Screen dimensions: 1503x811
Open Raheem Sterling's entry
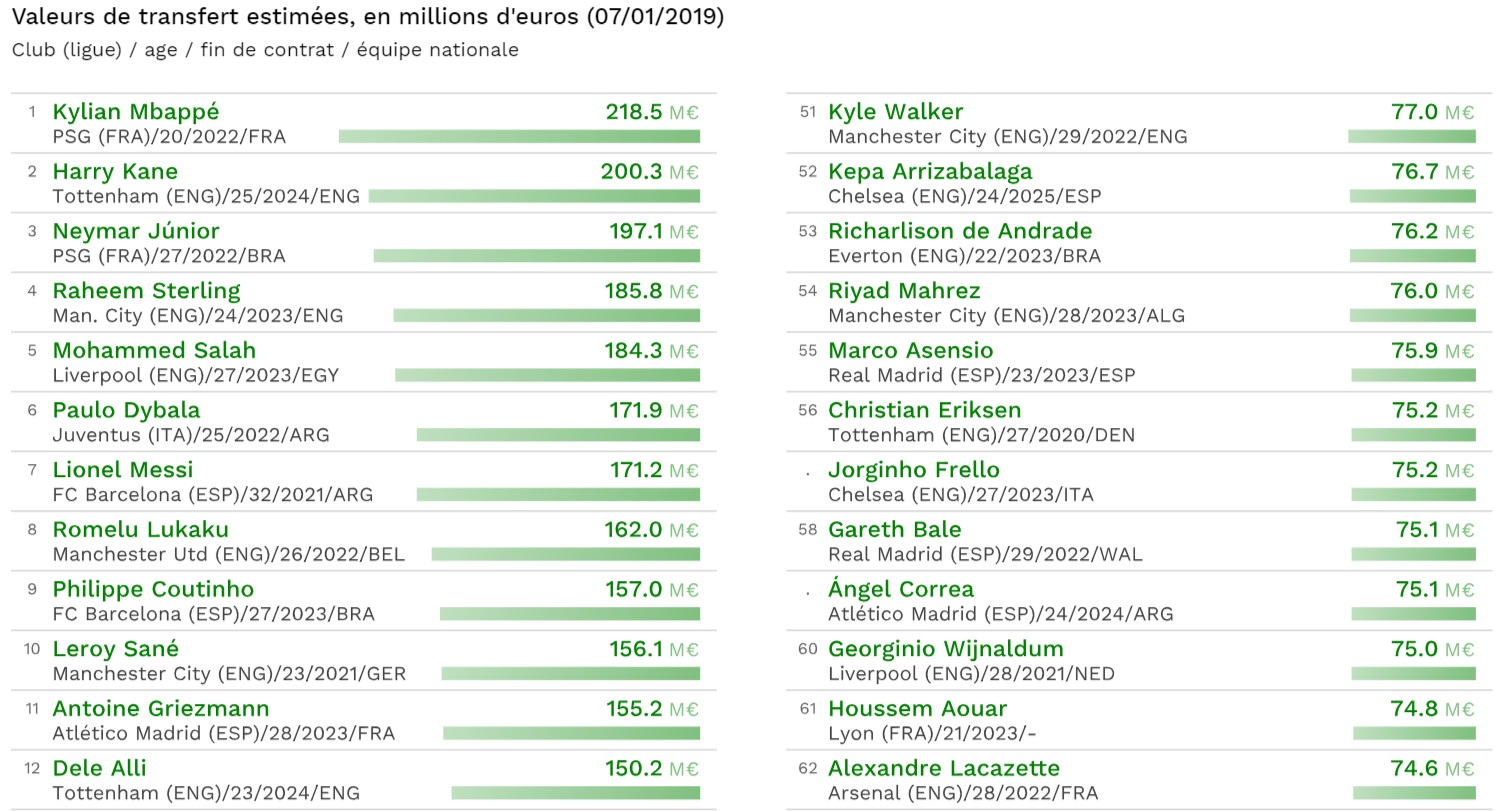146,291
